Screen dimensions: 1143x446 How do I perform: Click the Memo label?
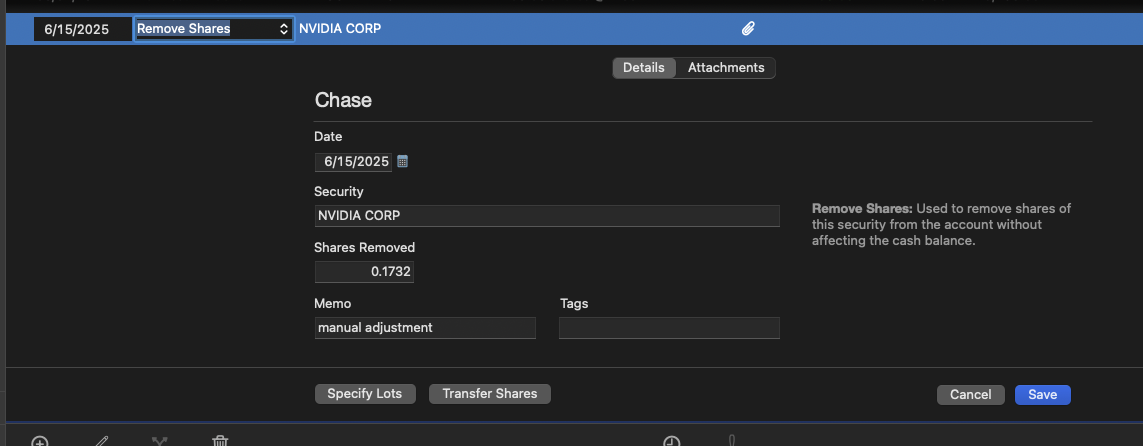[332, 303]
